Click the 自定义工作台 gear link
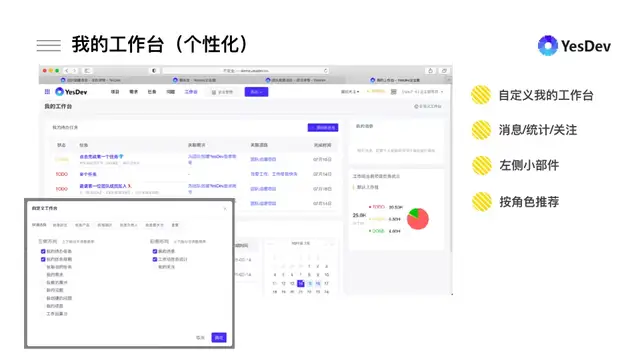The image size is (640, 360). click(x=427, y=106)
